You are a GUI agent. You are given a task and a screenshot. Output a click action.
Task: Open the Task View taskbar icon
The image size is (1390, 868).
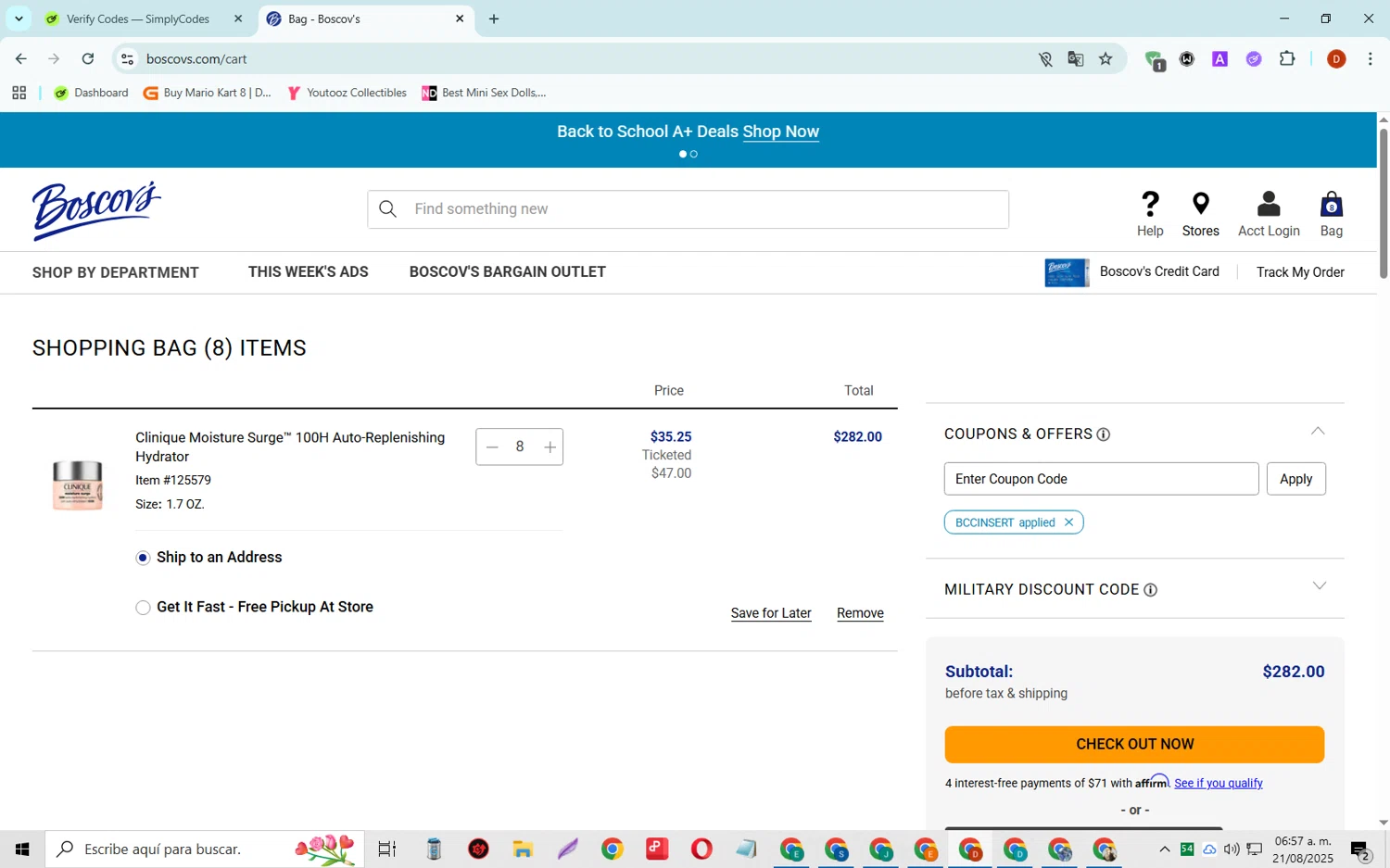click(387, 849)
